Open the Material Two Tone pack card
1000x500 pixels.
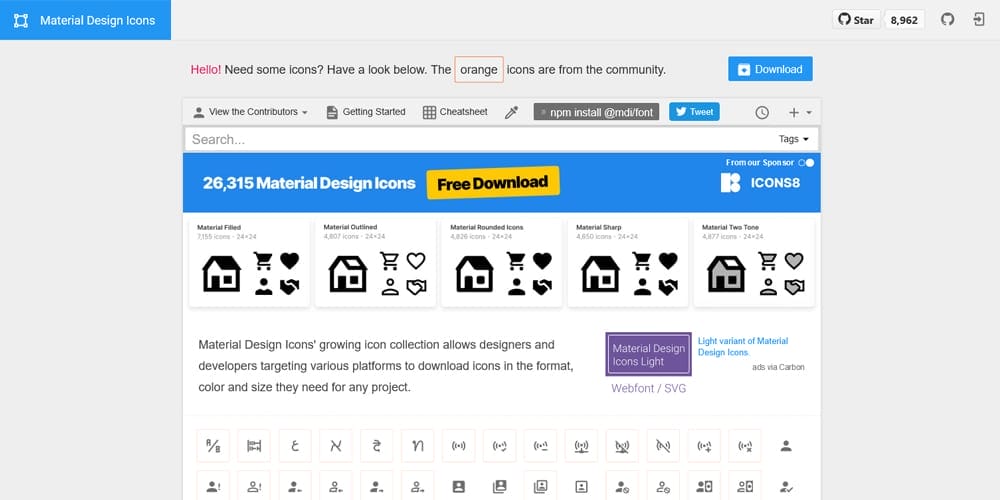coord(754,262)
